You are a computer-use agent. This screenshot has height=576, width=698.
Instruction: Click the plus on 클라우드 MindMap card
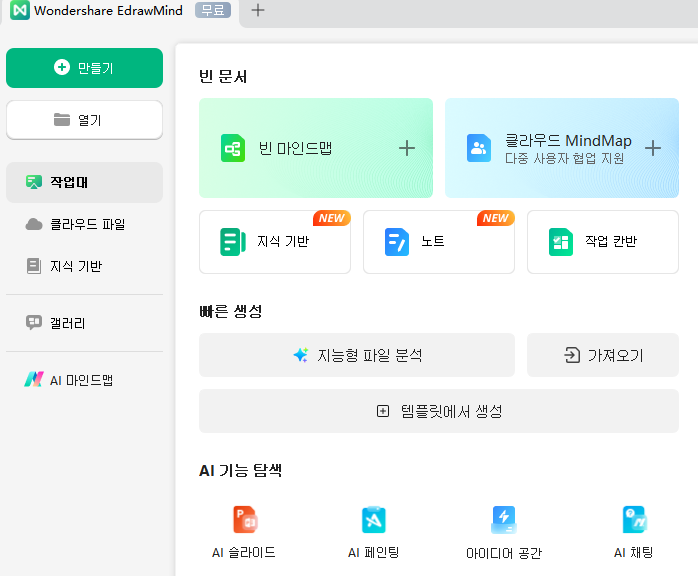point(652,148)
